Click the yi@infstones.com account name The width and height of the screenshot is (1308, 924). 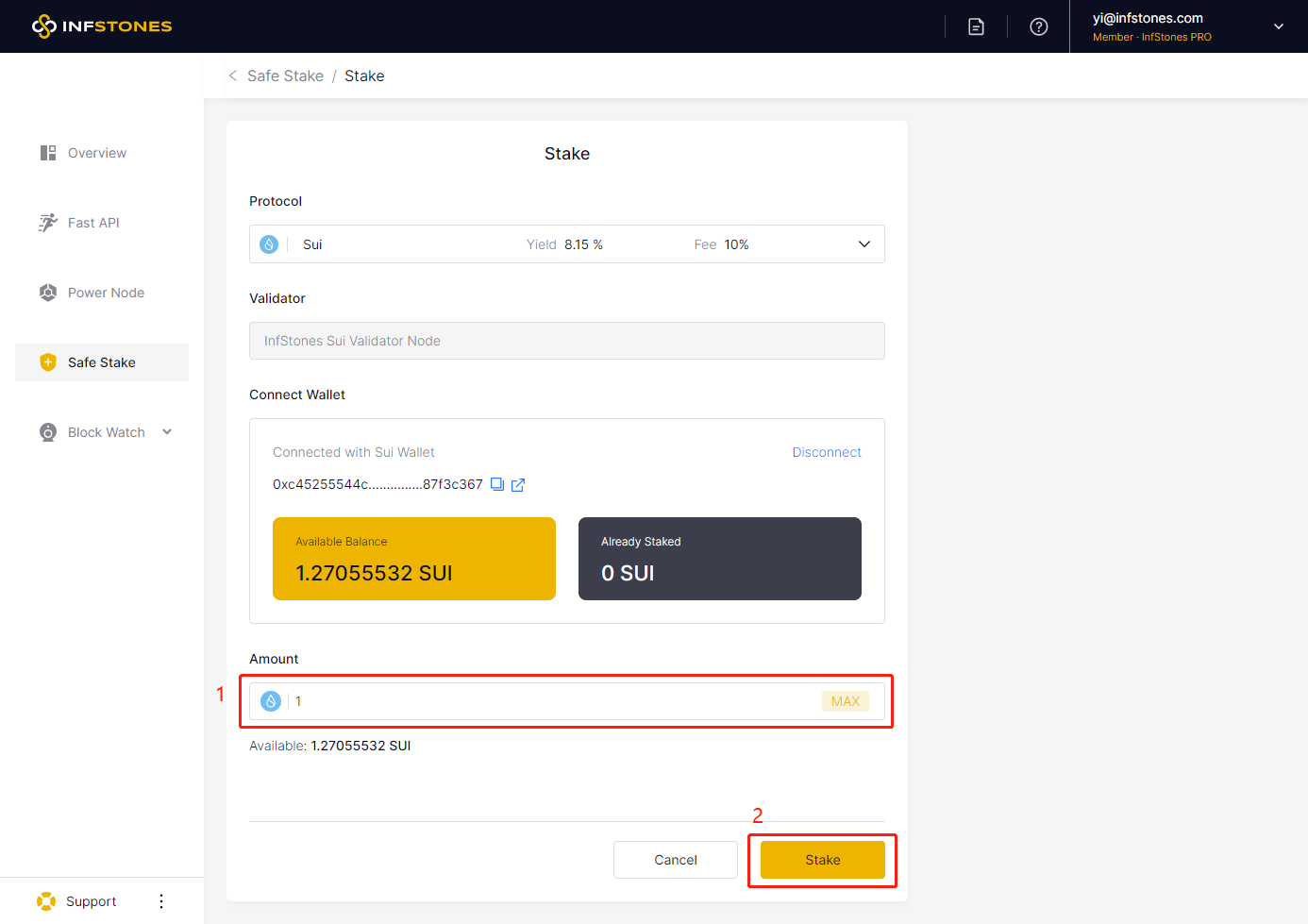(1148, 18)
